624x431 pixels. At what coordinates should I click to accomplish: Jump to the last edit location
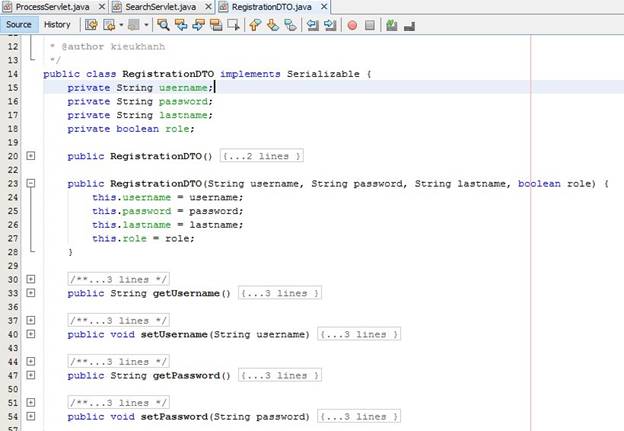coord(91,25)
